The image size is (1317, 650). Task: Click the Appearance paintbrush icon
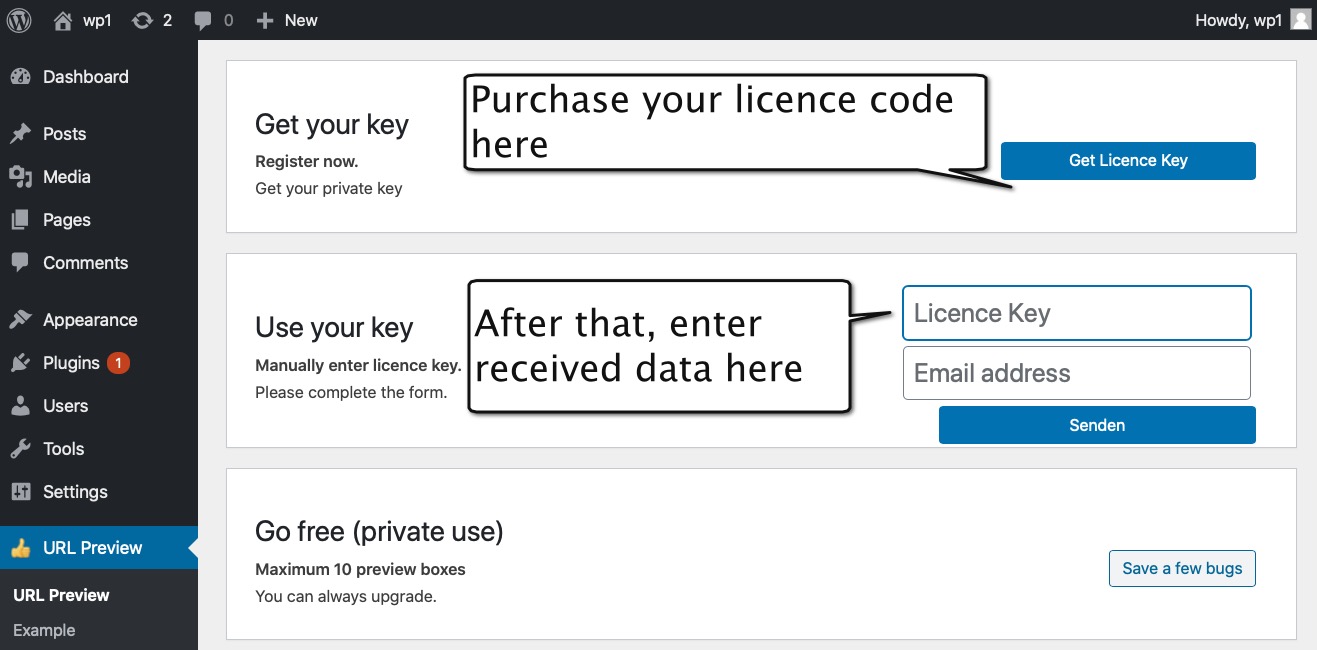tap(20, 320)
